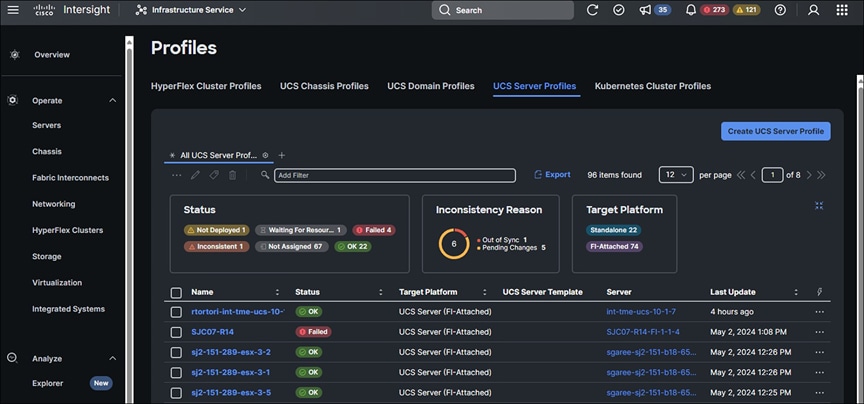
Task: Go to the next page arrow
Action: [x=809, y=175]
